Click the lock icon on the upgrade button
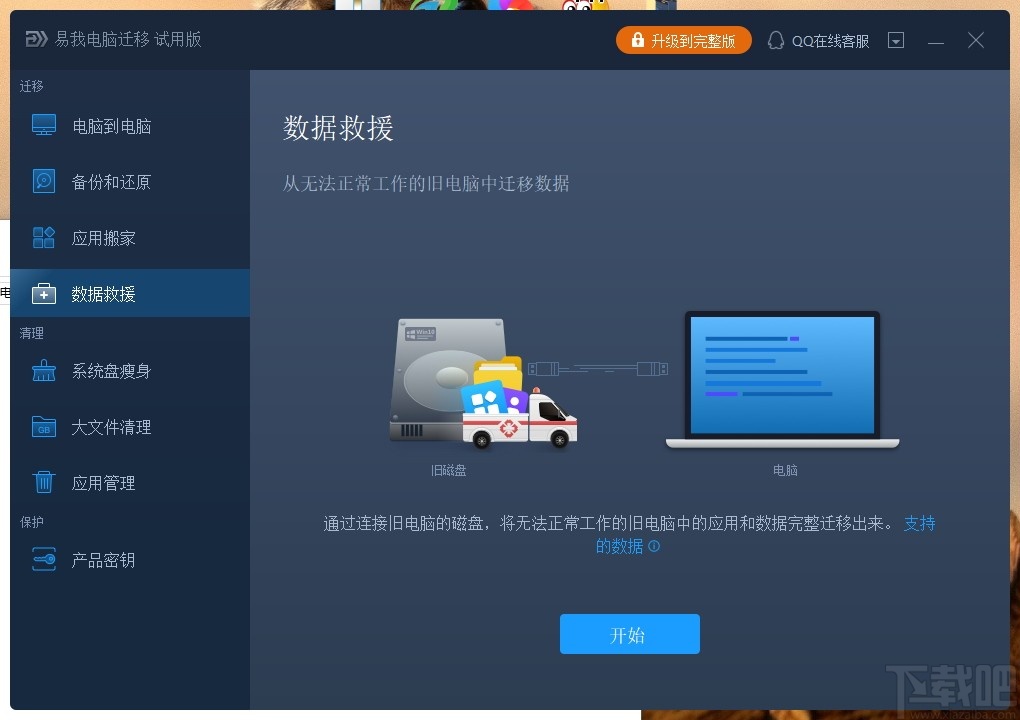 click(637, 40)
